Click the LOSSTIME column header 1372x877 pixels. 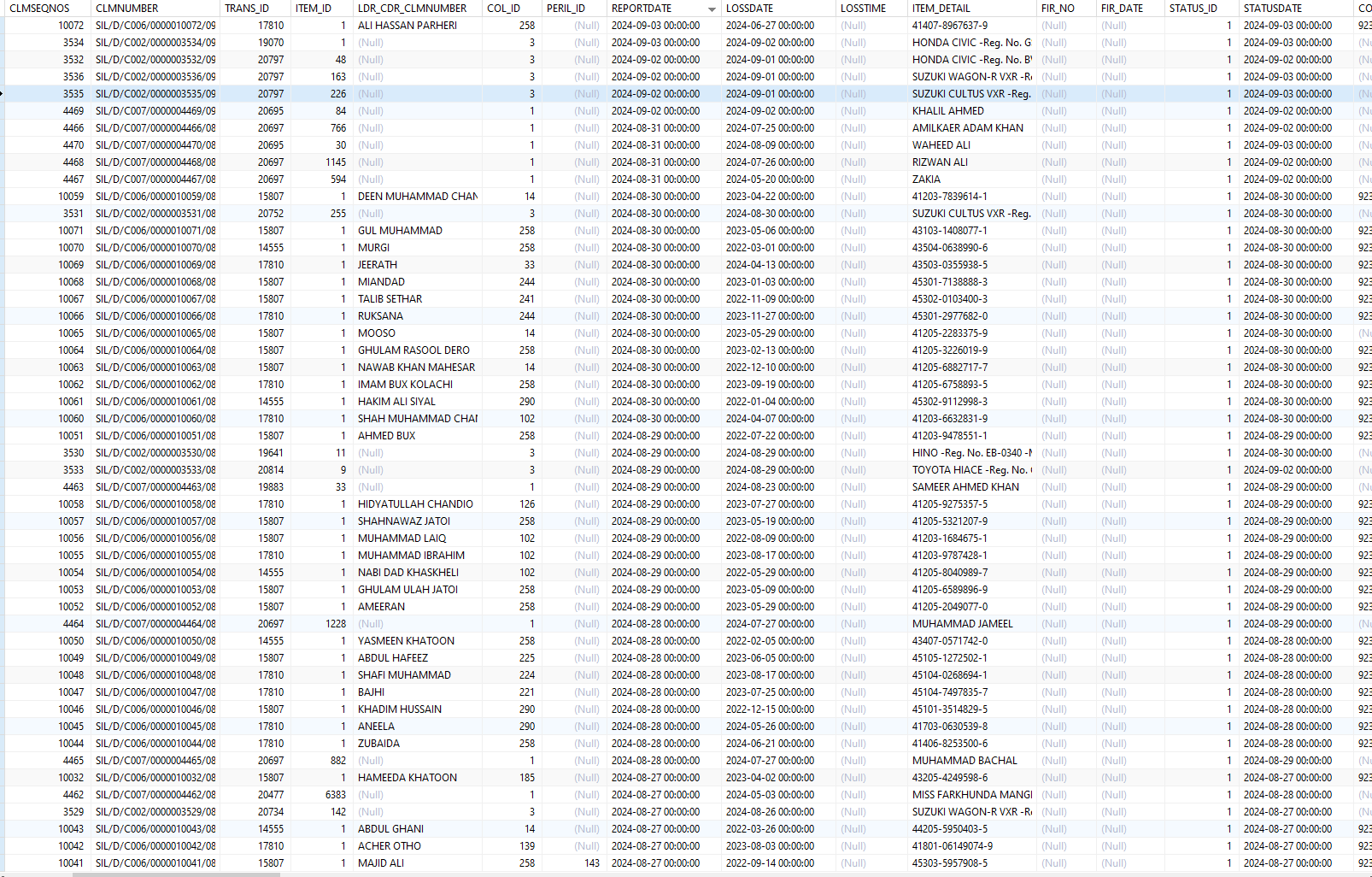(x=871, y=9)
